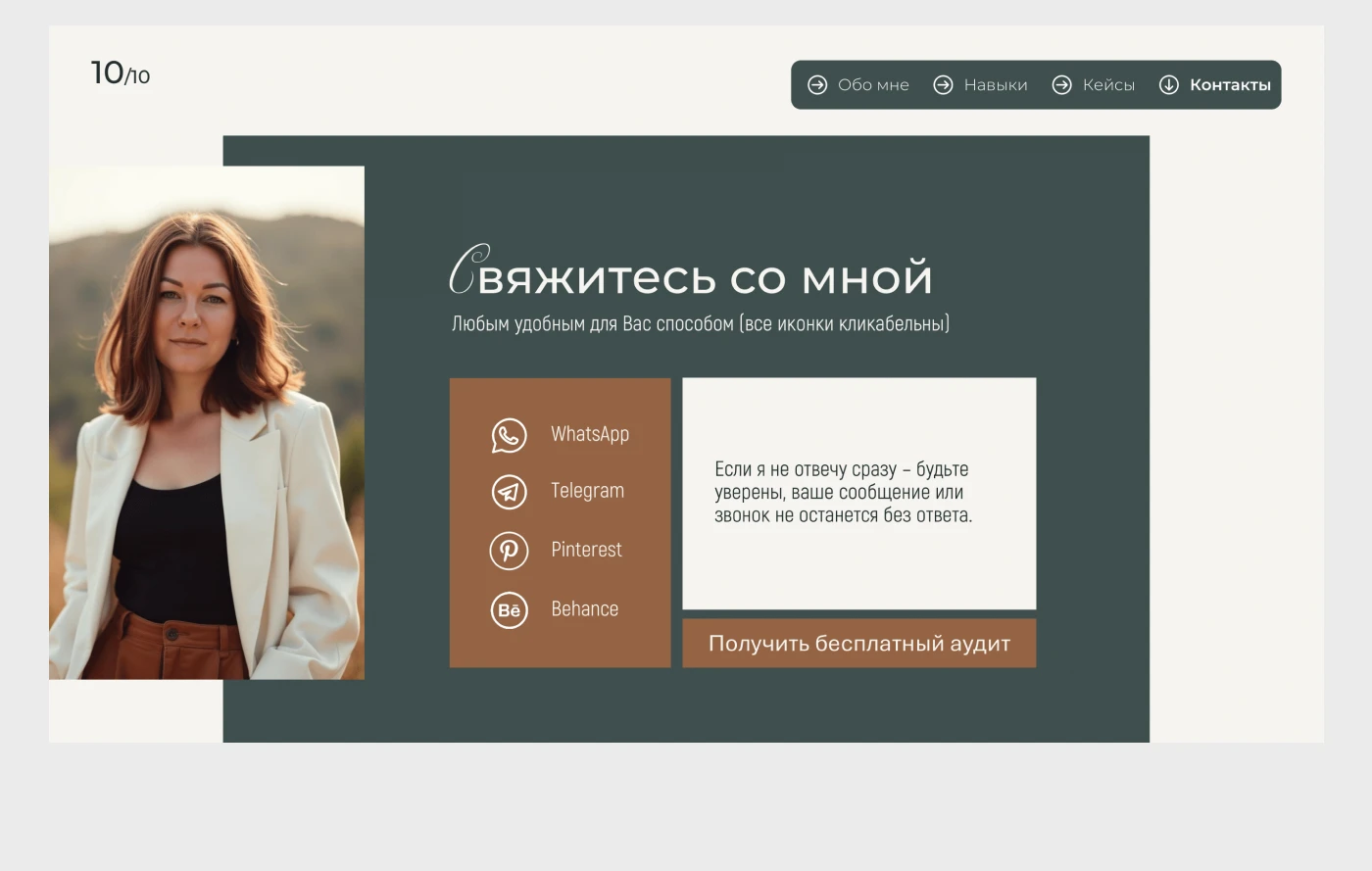Click the arrow icon beside Навыки
Viewport: 1372px width, 871px height.
[x=943, y=85]
